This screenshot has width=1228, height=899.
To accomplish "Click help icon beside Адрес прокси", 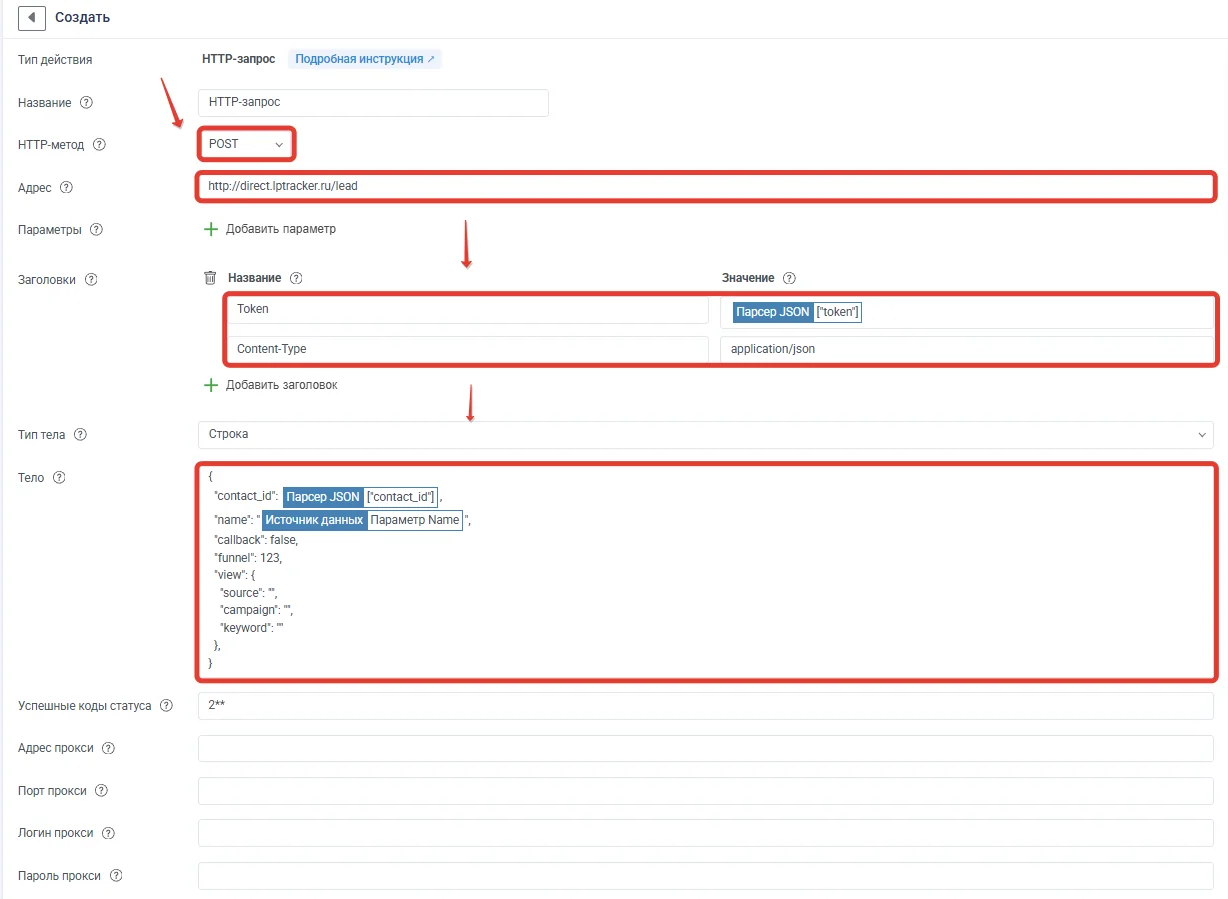I will pos(108,748).
